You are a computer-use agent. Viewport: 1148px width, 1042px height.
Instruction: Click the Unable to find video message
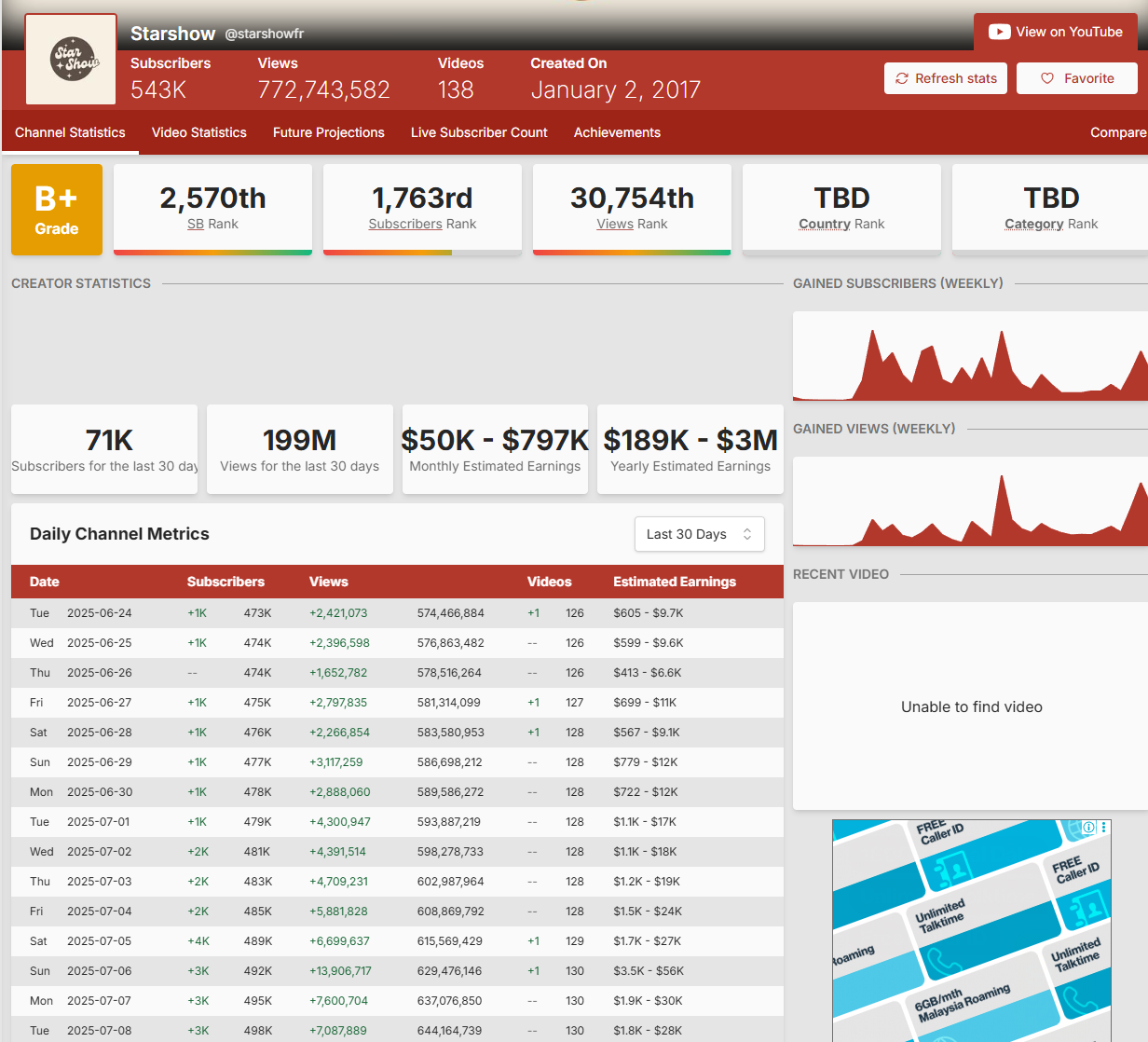(x=972, y=707)
